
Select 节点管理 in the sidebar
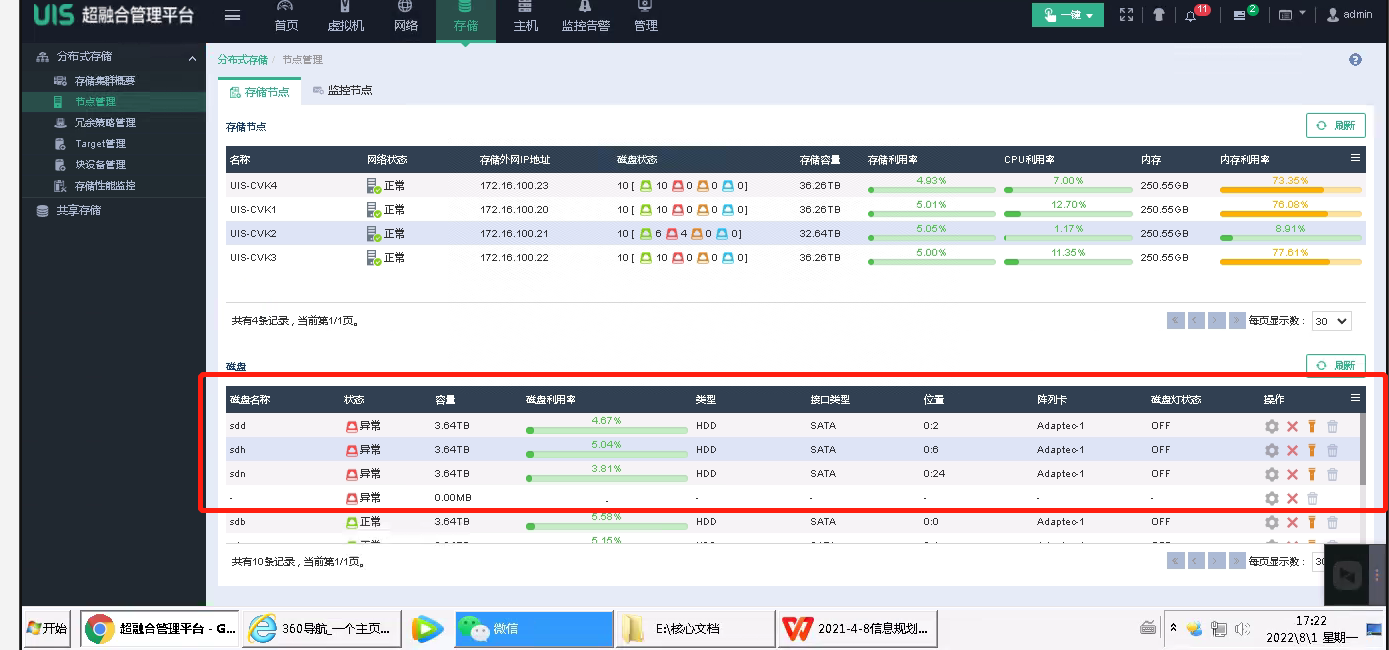pyautogui.click(x=95, y=102)
